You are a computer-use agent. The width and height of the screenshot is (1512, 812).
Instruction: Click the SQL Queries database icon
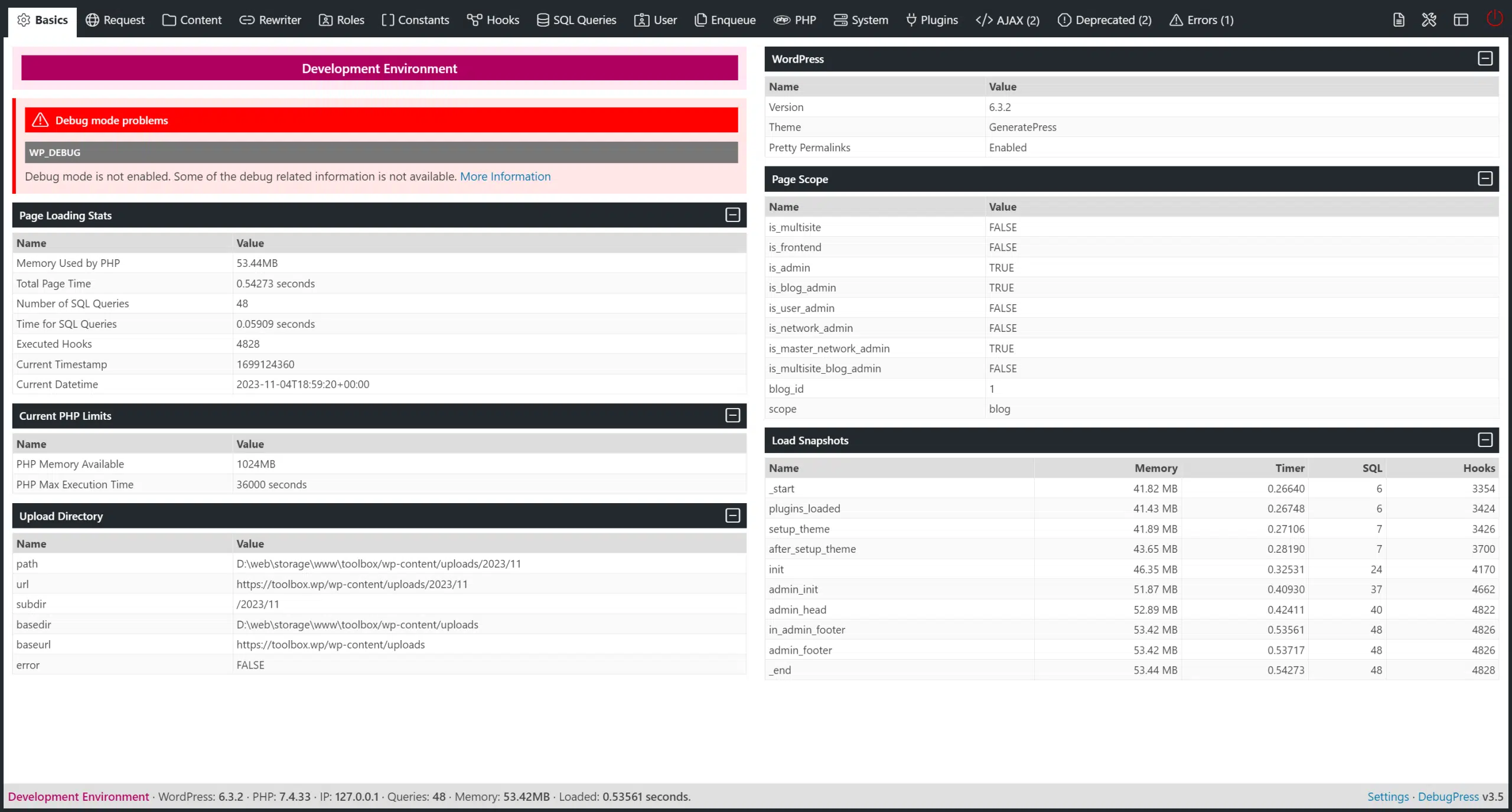click(x=543, y=20)
